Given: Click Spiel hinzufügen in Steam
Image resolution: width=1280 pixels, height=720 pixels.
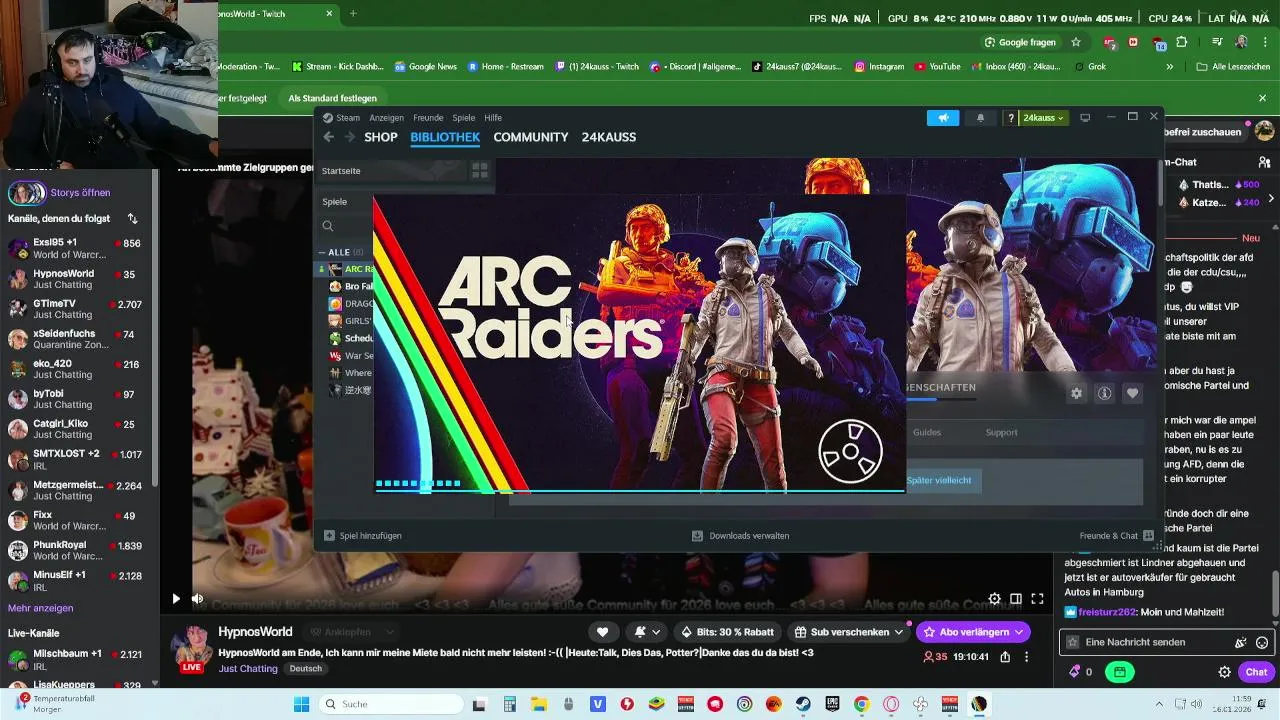Looking at the screenshot, I should click(x=362, y=536).
